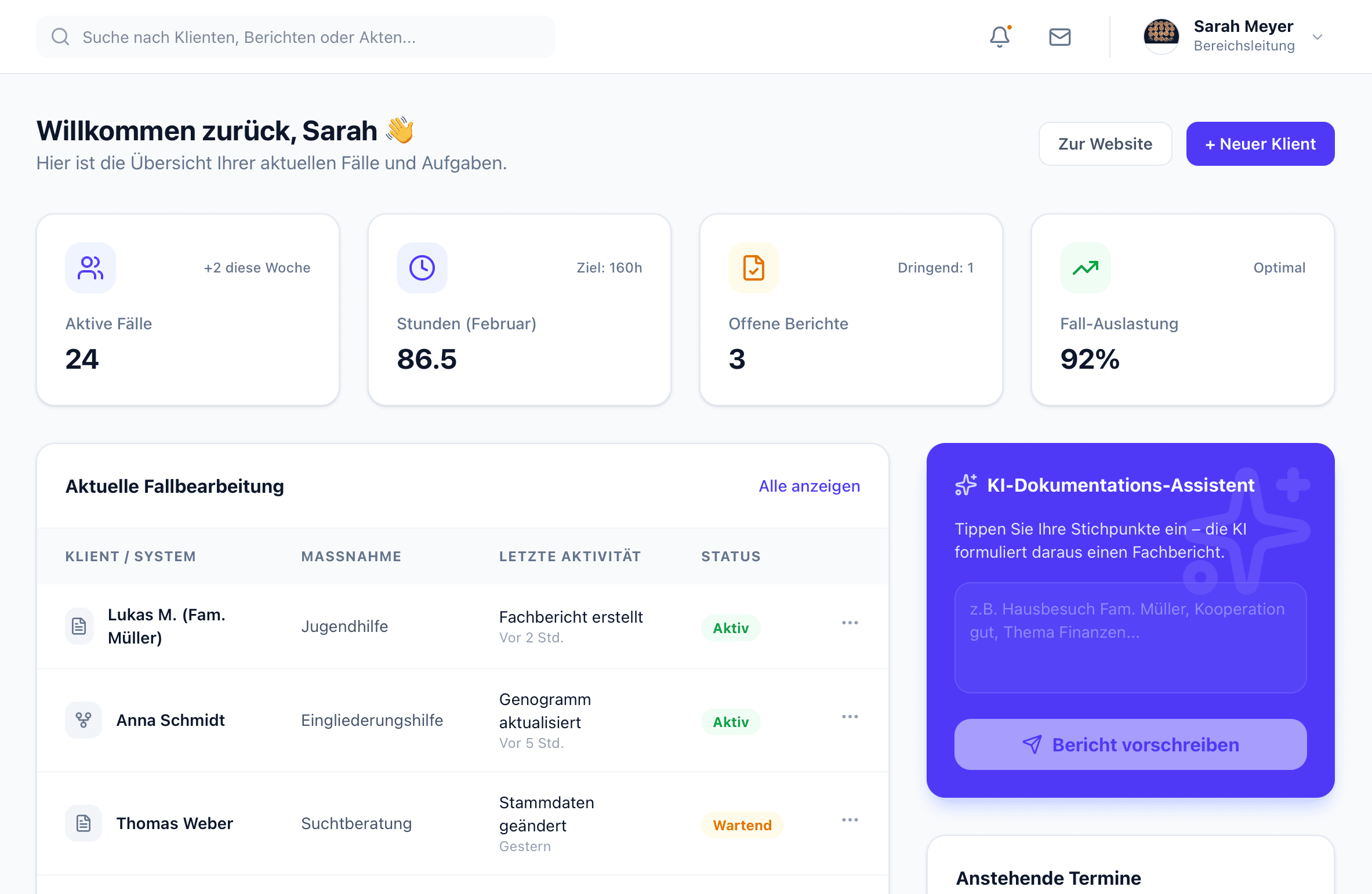
Task: Click the Aktive Fälle people icon
Action: click(90, 268)
